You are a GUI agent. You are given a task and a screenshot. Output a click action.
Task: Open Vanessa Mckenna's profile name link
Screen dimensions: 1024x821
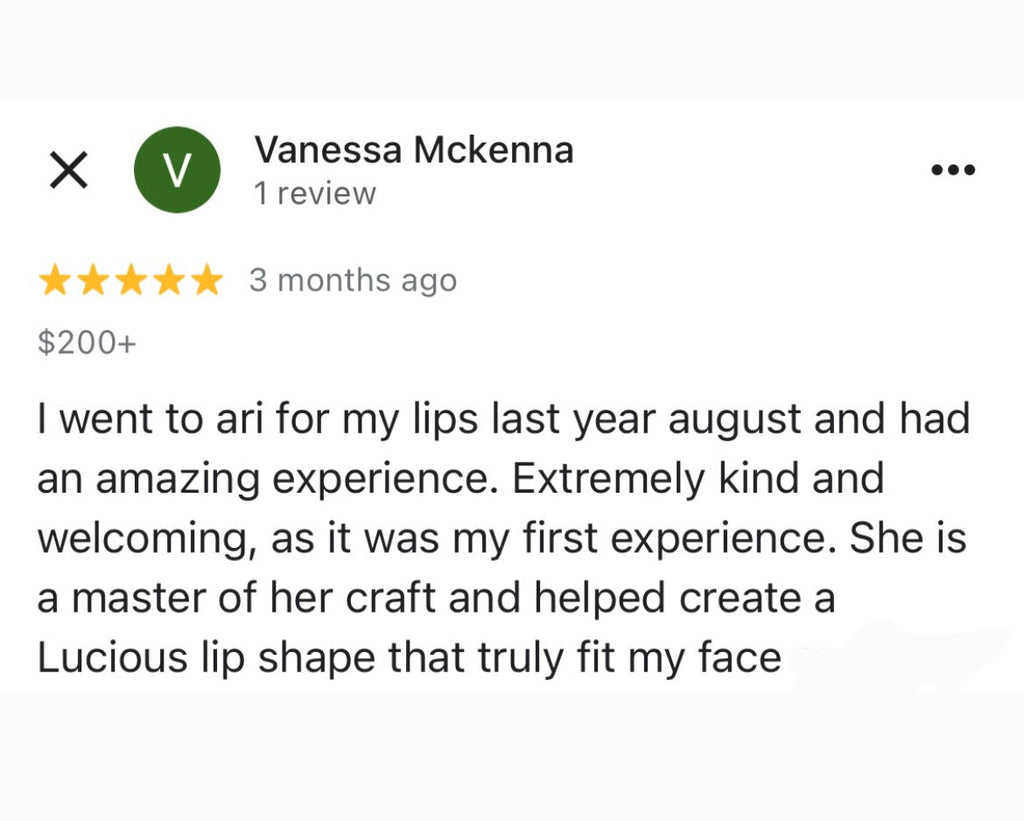point(414,150)
